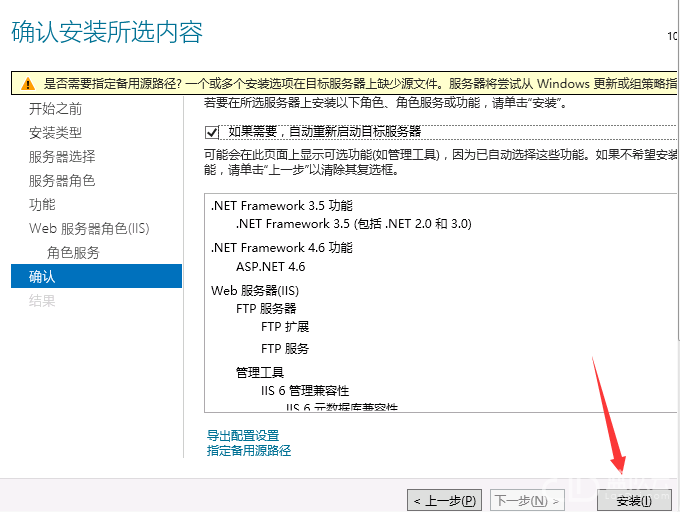Click the 管理工具 entry in list
This screenshot has height=512, width=680.
click(x=260, y=372)
